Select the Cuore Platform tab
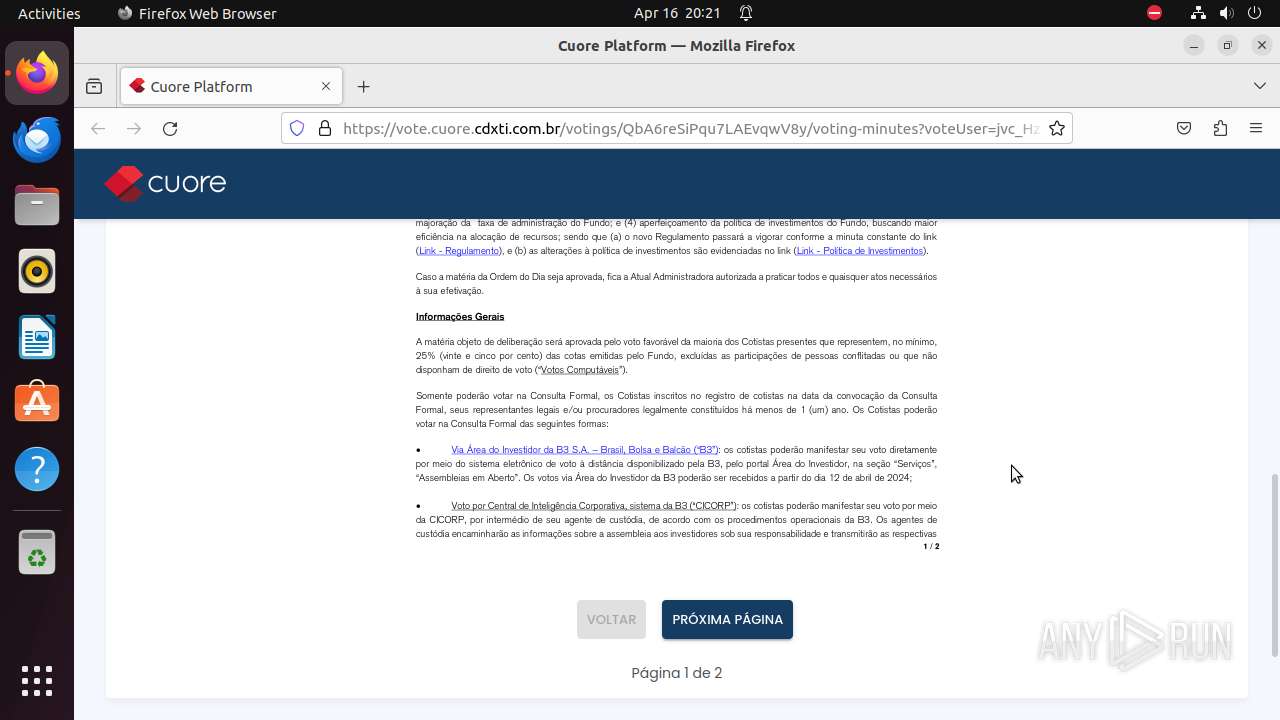 (231, 87)
